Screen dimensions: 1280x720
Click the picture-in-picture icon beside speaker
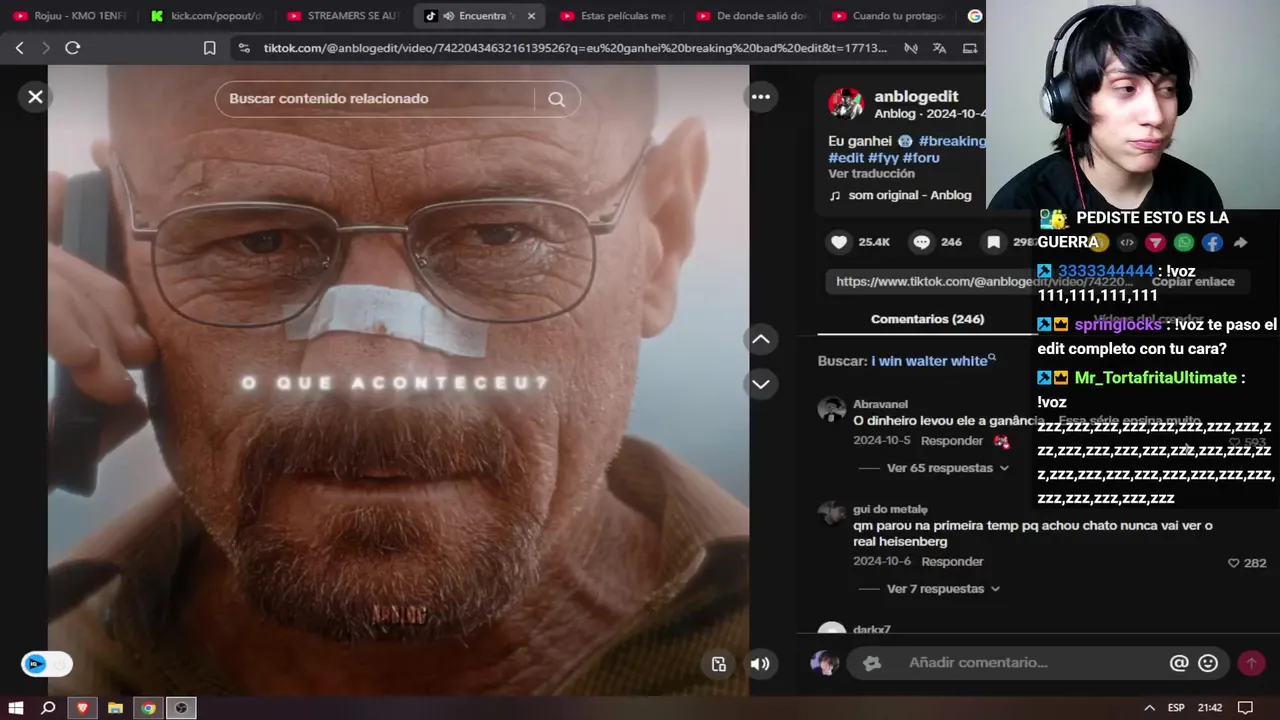pos(719,664)
